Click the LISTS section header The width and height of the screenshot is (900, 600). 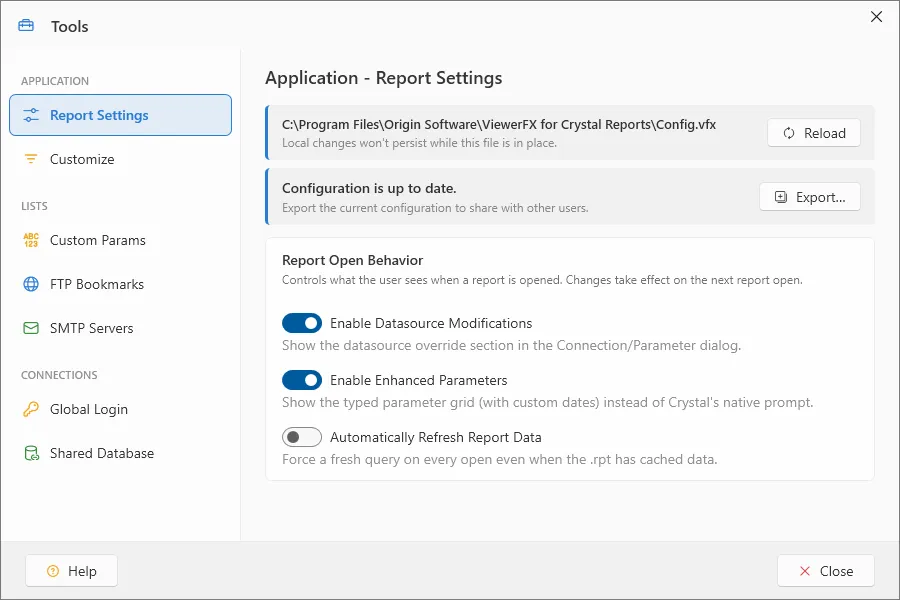tap(34, 206)
